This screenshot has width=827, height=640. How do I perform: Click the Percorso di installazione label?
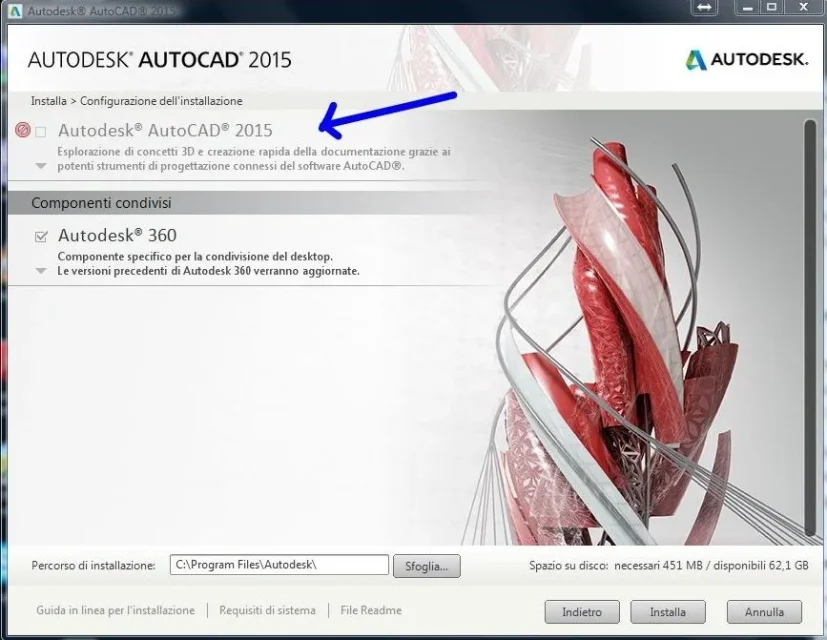93,566
